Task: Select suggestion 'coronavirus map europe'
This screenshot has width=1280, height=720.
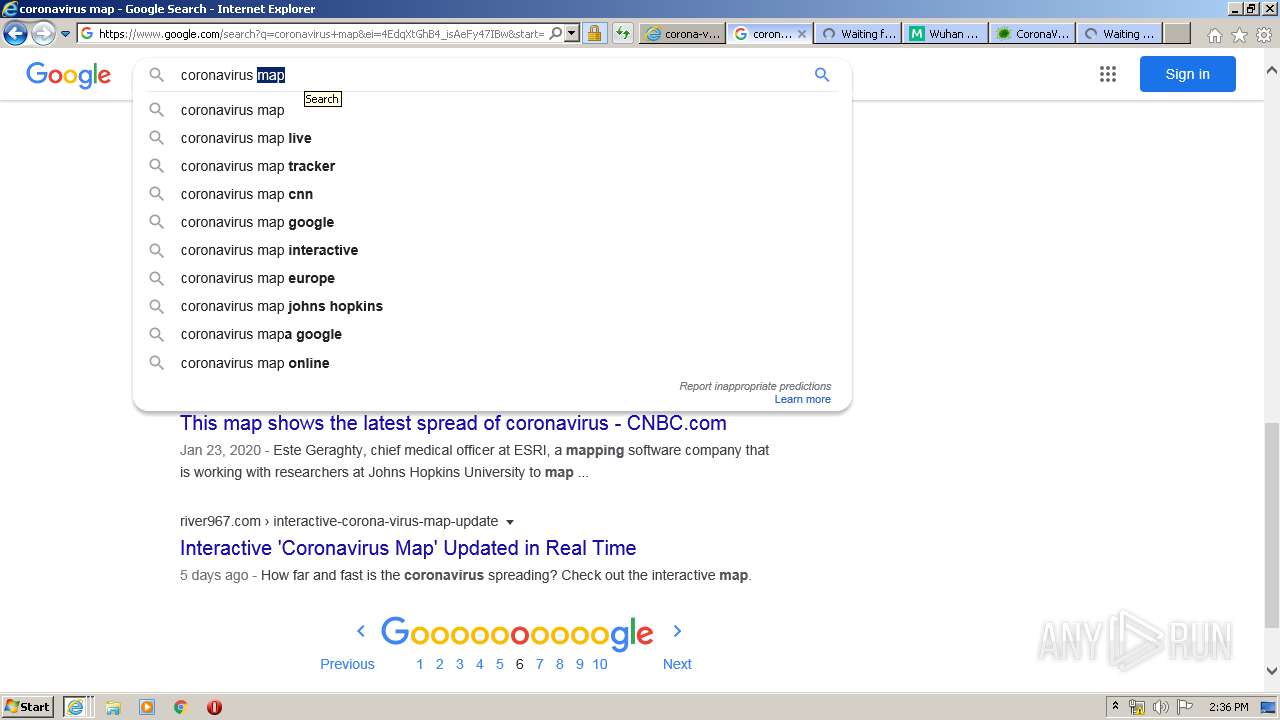Action: [x=492, y=278]
